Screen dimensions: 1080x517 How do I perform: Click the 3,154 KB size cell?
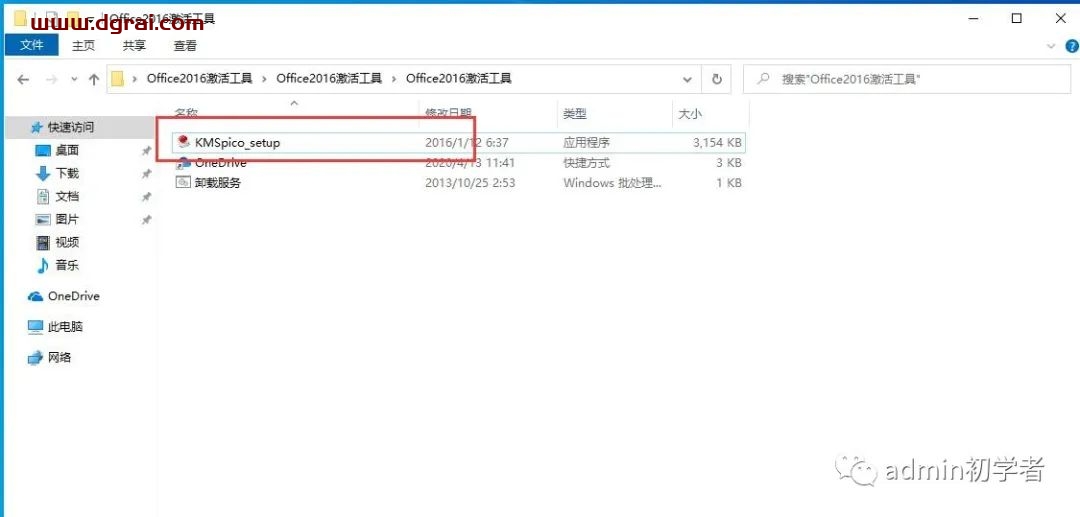[717, 143]
